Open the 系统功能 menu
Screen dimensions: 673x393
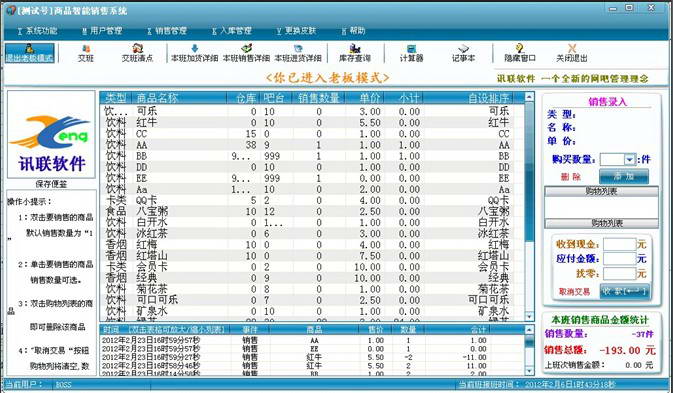38,31
